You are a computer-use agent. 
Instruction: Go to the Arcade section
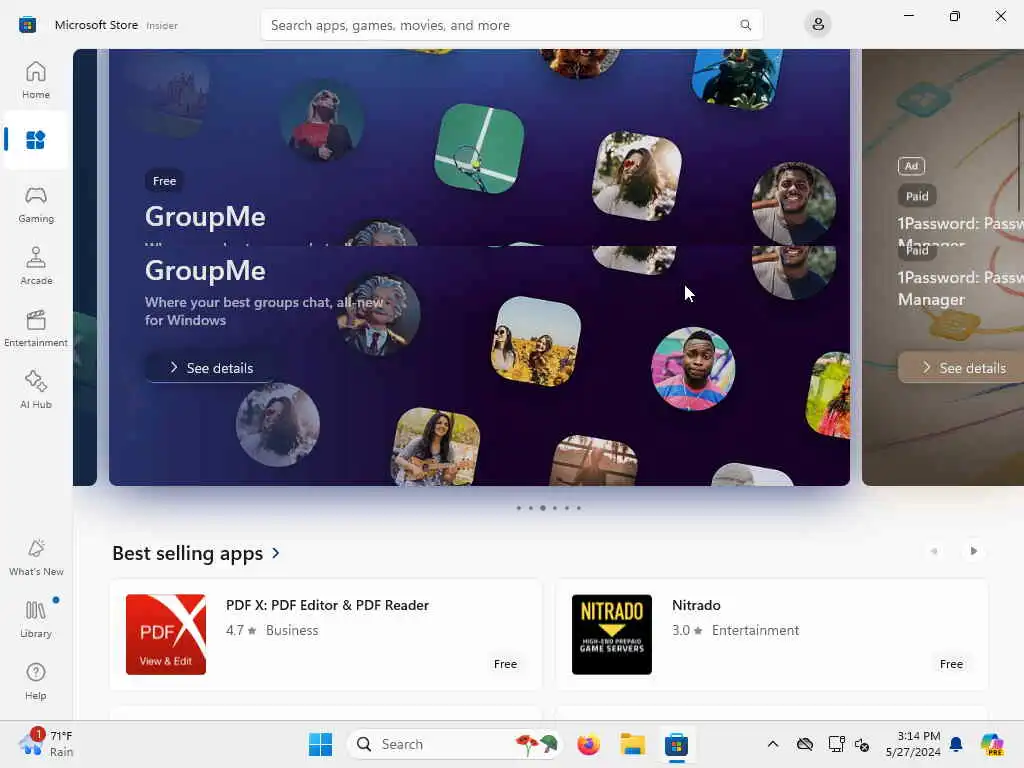click(35, 266)
